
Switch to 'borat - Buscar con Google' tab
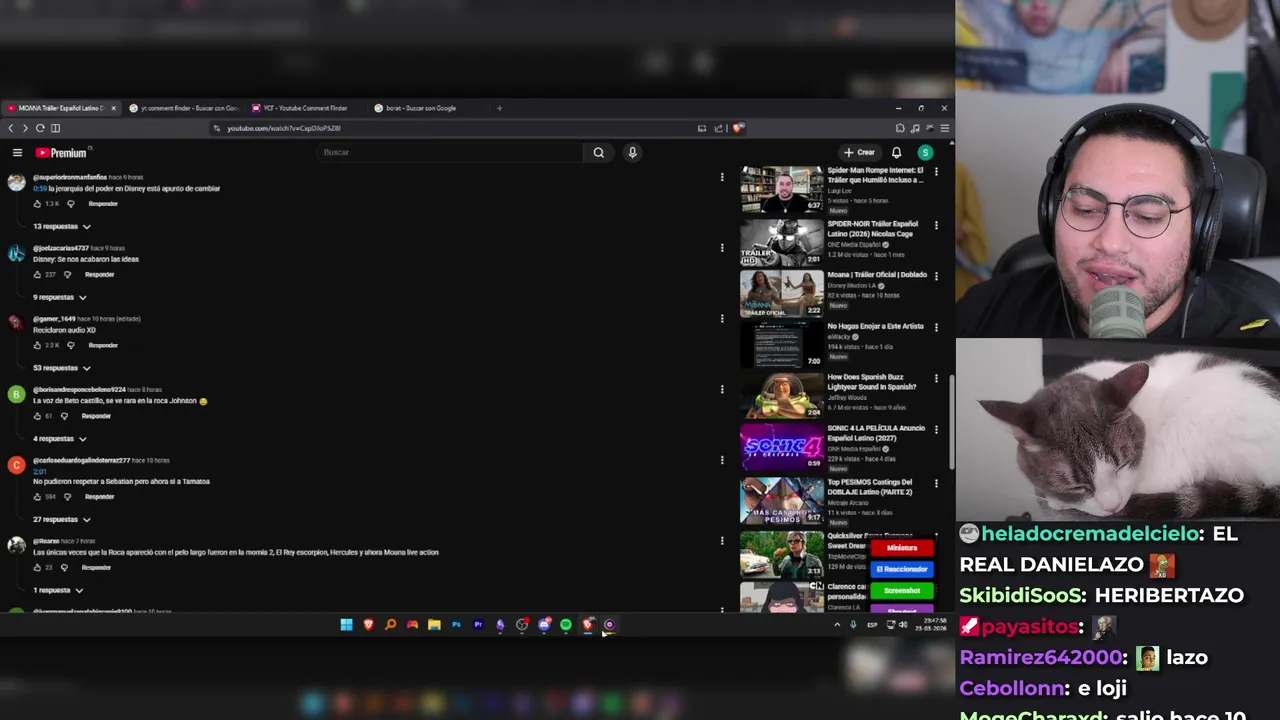(422, 108)
